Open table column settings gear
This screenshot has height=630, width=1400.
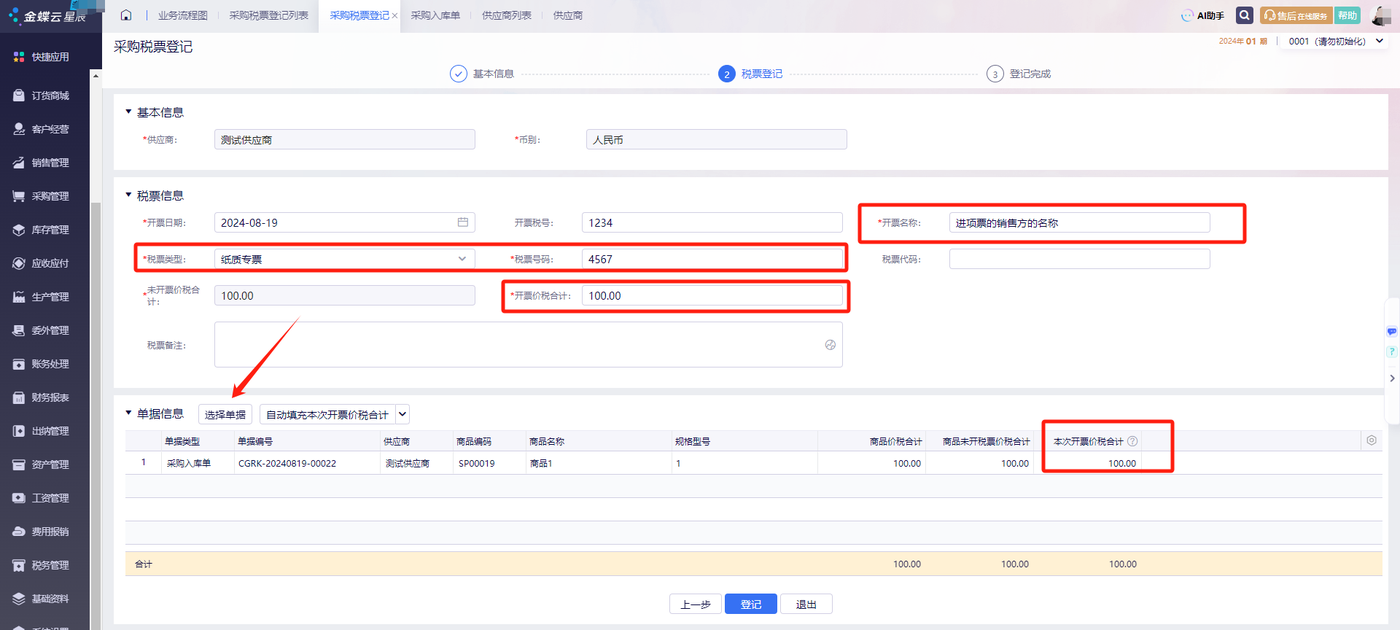click(x=1371, y=440)
